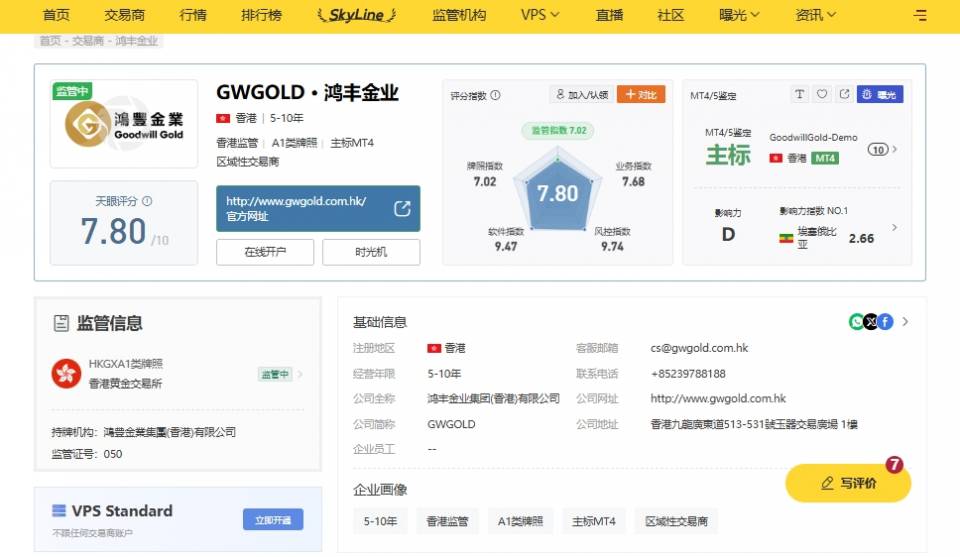Click the info icon beside 评分指数
Screen dimensions: 960x557
[x=495, y=95]
